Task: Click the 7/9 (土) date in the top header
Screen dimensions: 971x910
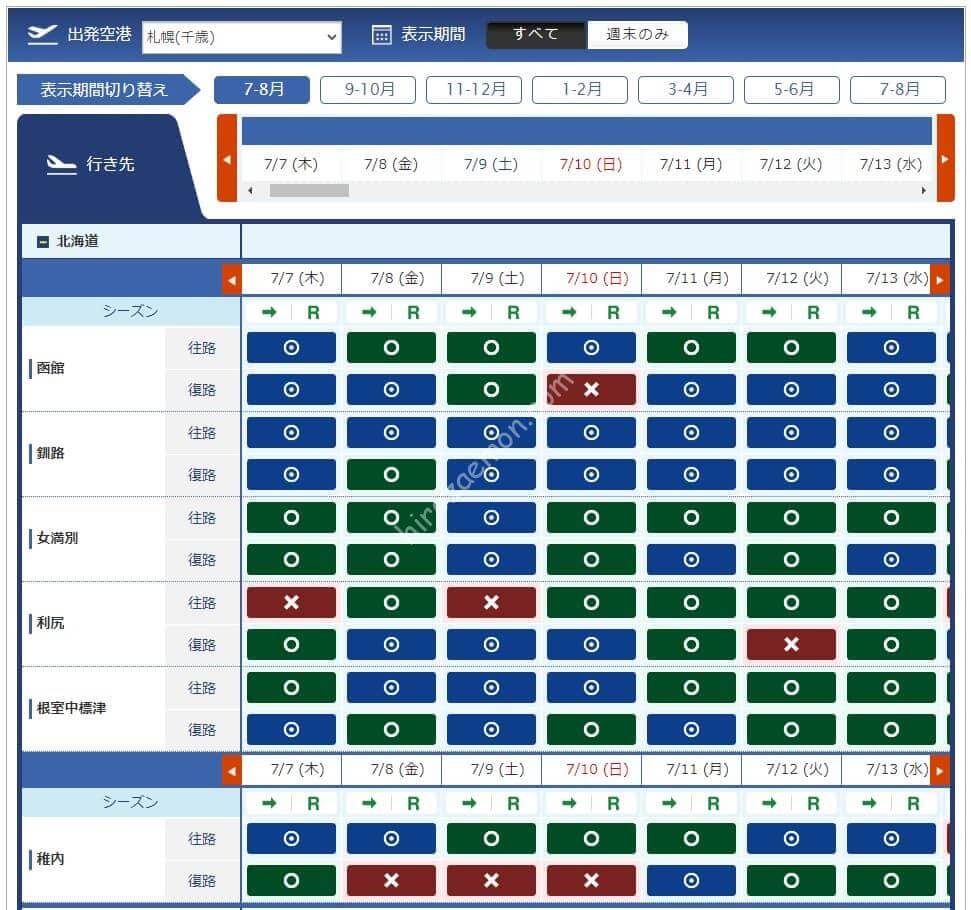Action: (x=491, y=164)
